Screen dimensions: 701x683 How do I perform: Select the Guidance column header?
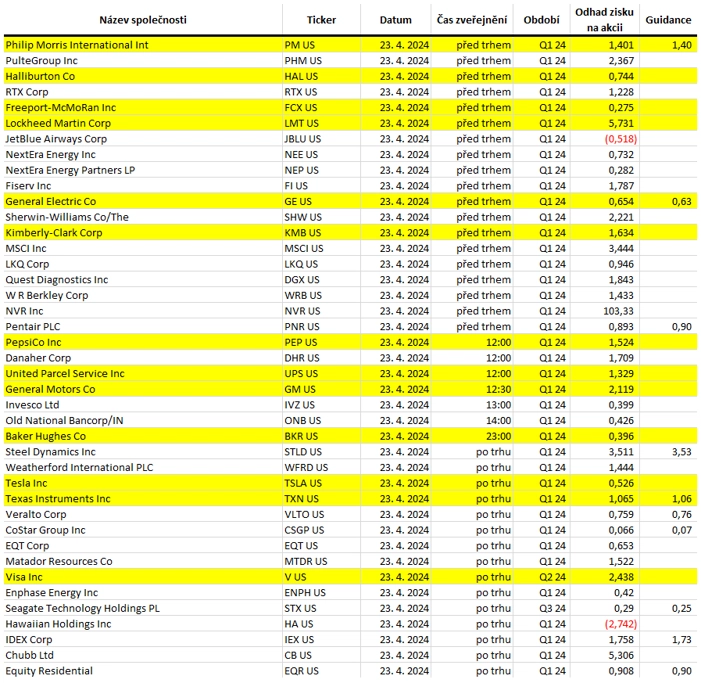pyautogui.click(x=668, y=20)
